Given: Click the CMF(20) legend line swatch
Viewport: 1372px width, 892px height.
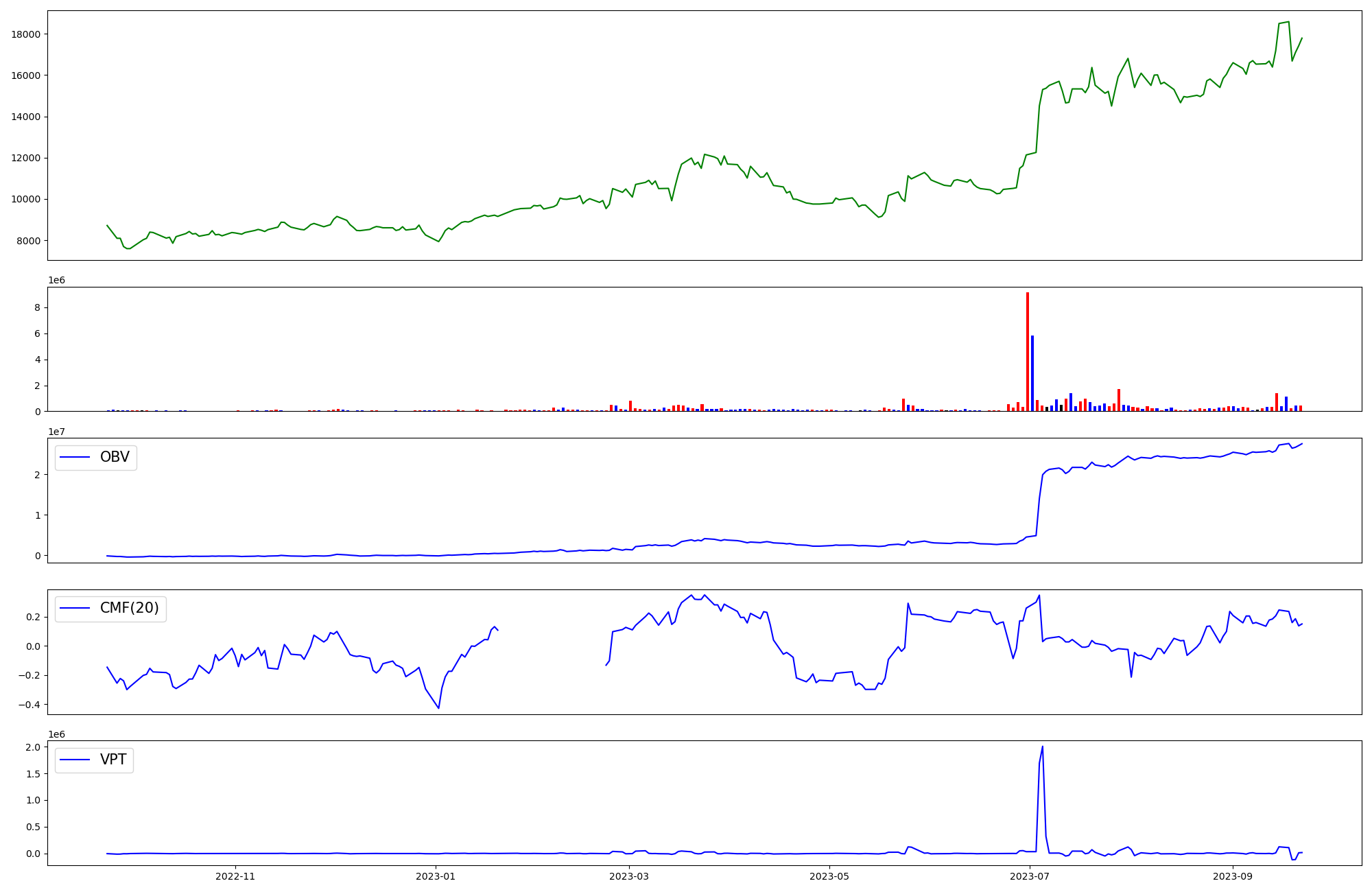Looking at the screenshot, I should click(75, 608).
